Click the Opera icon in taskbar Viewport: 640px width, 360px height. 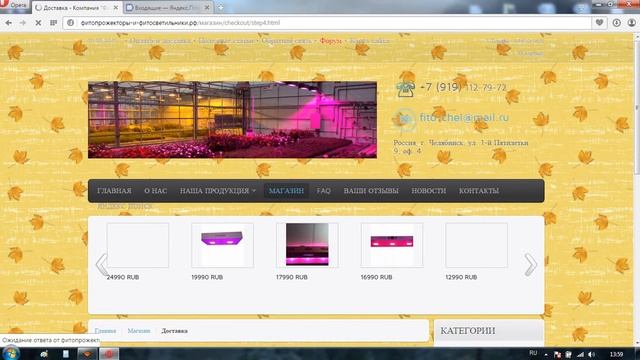[x=109, y=354]
